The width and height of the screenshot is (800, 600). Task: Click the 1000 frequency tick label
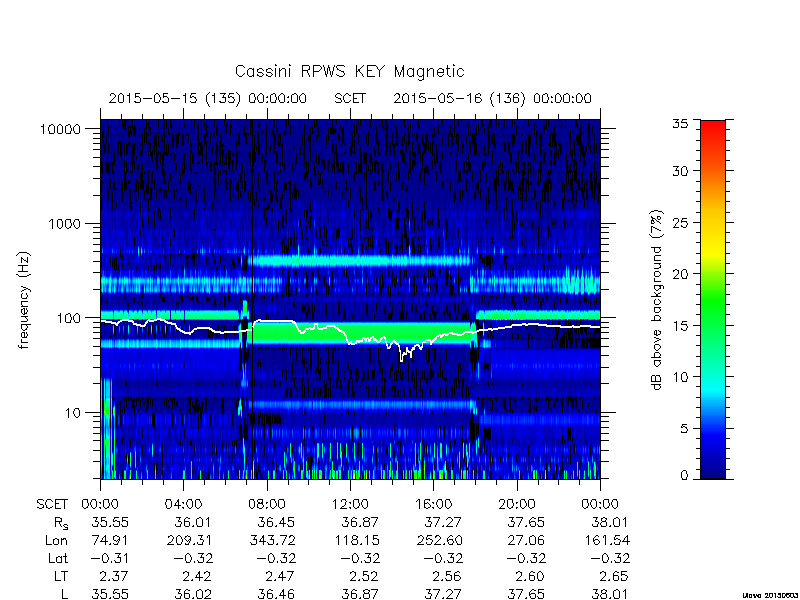pyautogui.click(x=64, y=223)
